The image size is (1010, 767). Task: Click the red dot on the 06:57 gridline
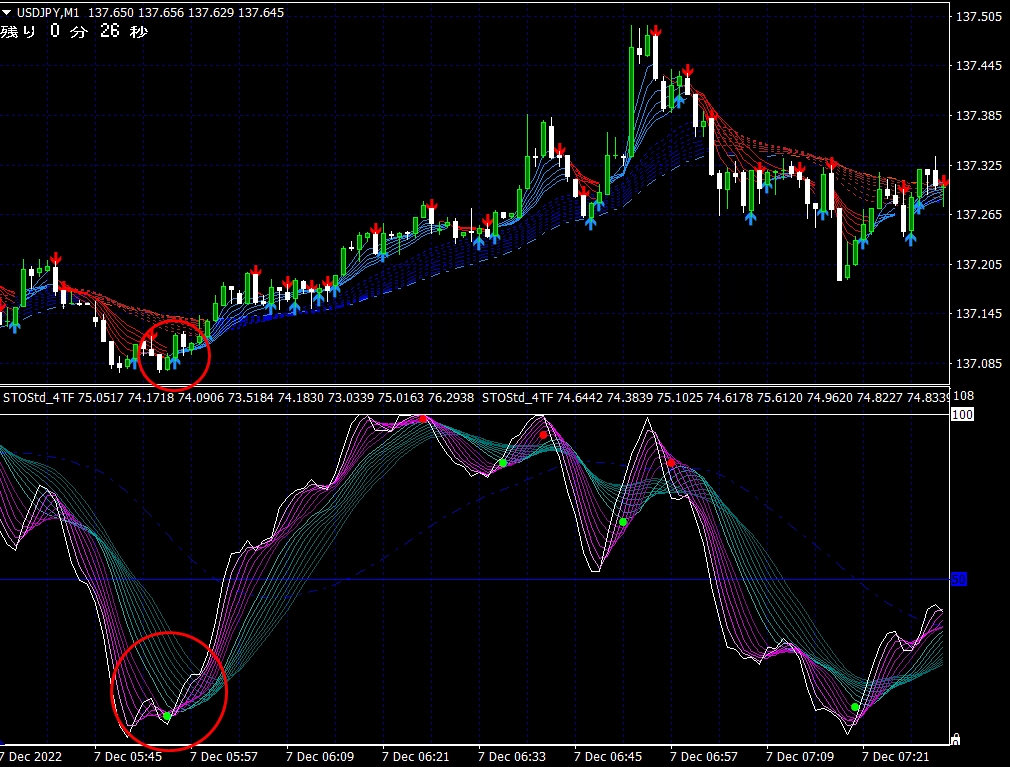(672, 463)
